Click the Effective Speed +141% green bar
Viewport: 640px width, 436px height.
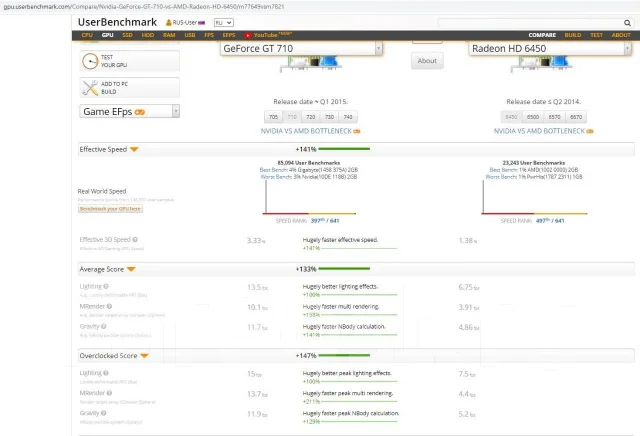(x=344, y=149)
